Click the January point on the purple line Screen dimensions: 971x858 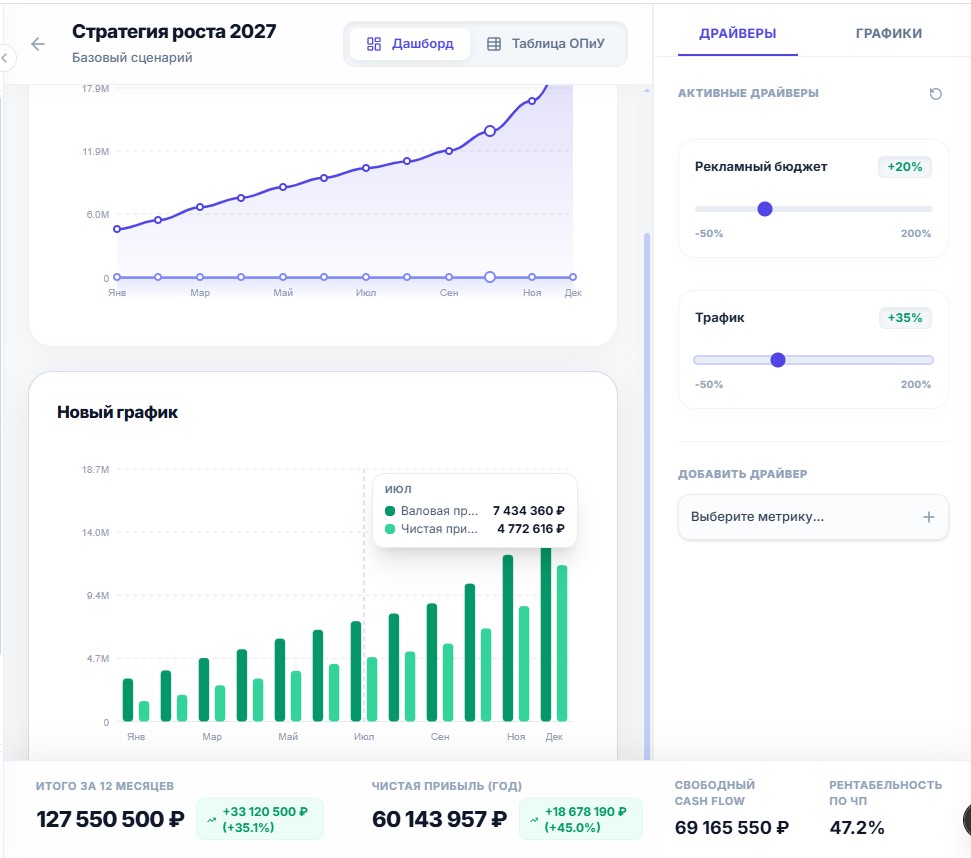(x=117, y=229)
